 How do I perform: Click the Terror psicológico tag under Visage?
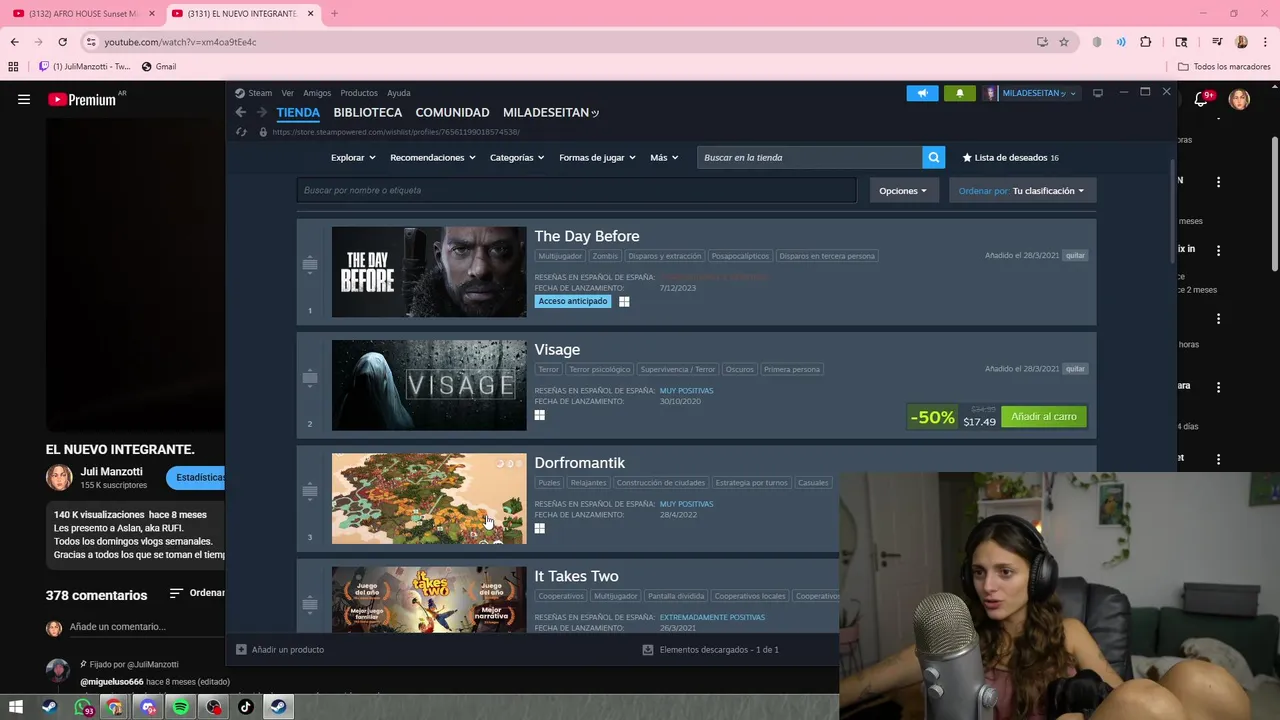[x=600, y=369]
